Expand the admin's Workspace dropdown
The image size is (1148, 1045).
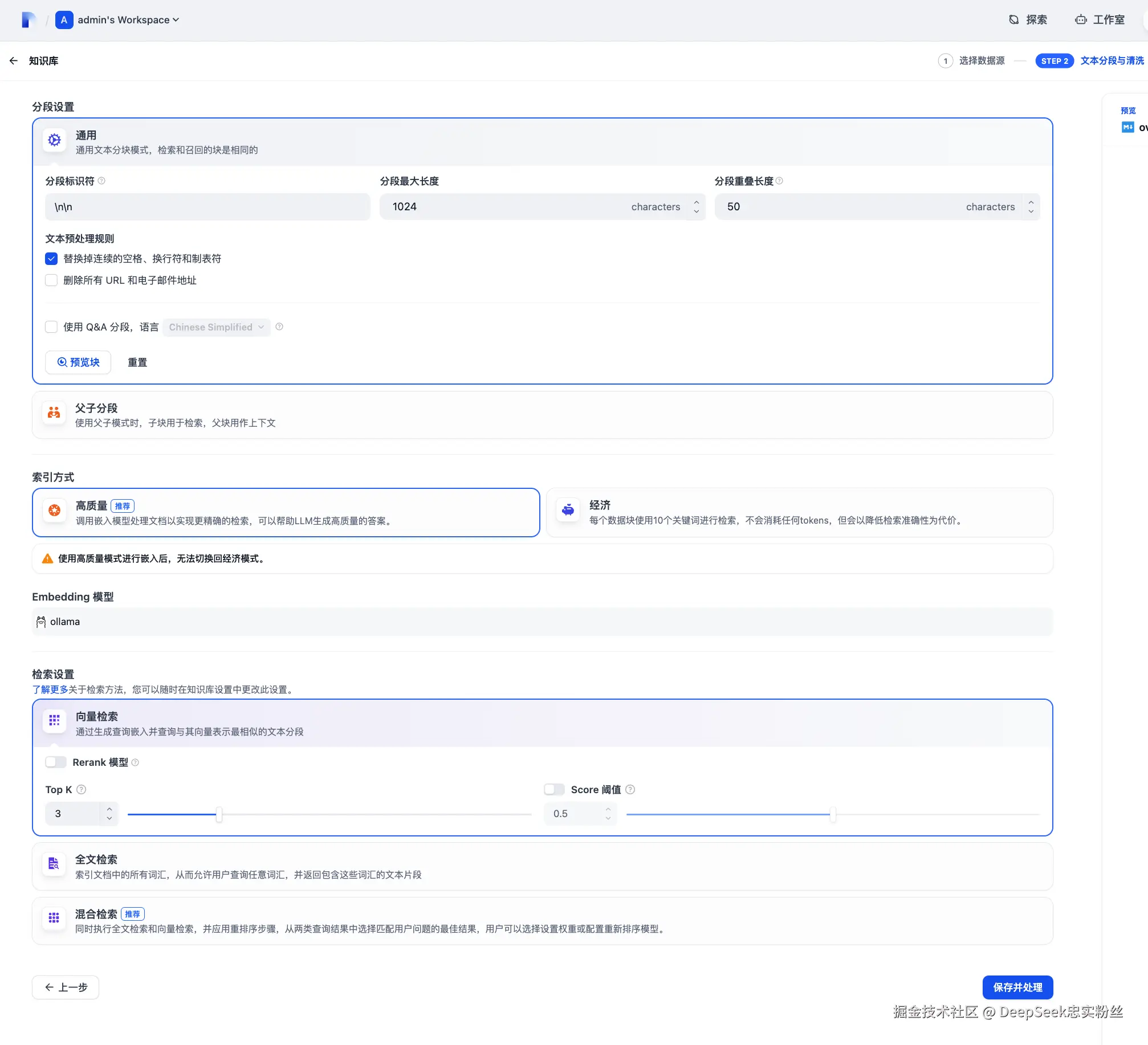pyautogui.click(x=128, y=20)
